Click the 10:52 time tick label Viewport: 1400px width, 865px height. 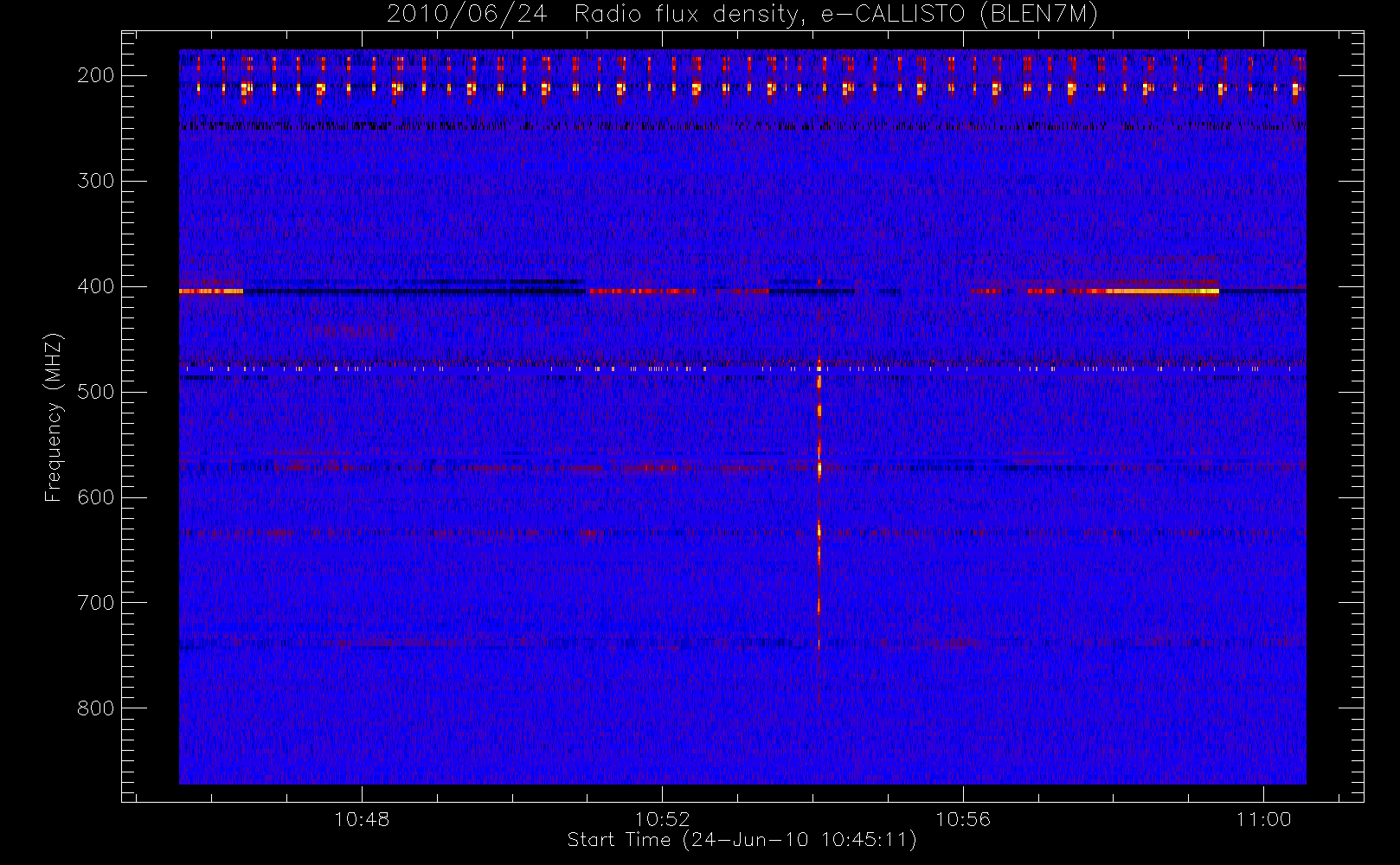(663, 819)
